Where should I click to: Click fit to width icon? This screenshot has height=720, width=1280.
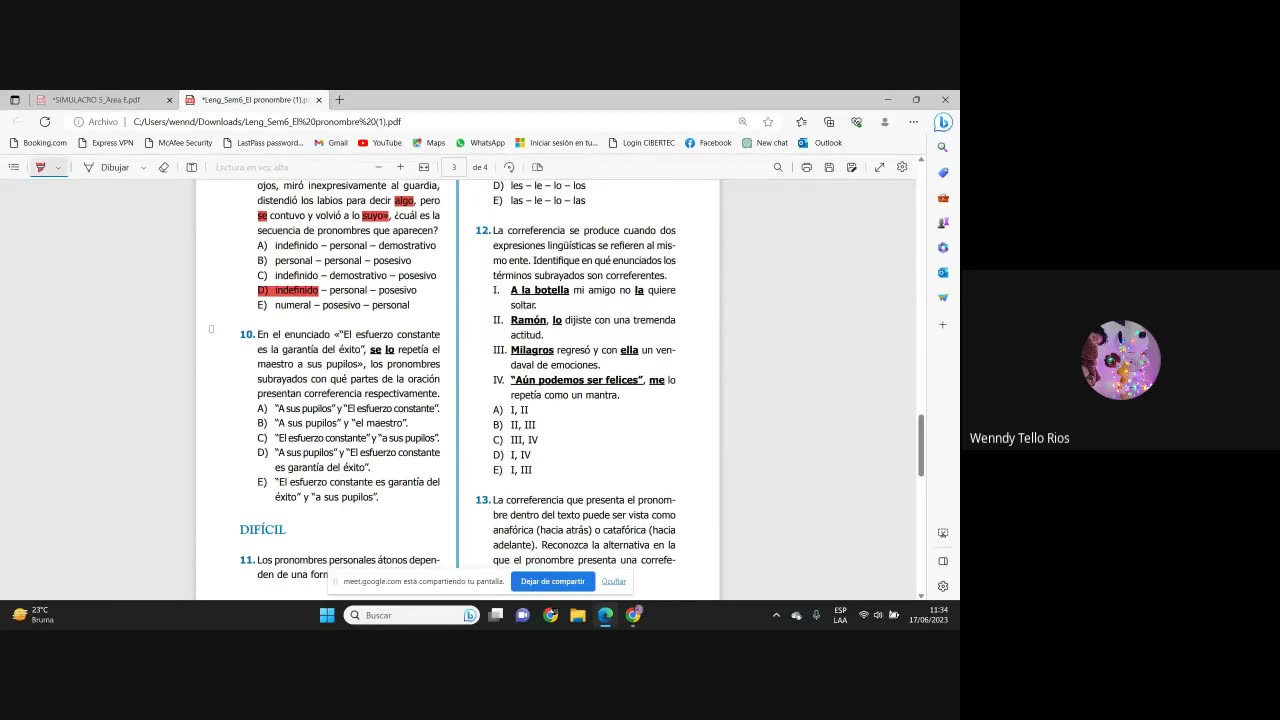coord(424,167)
